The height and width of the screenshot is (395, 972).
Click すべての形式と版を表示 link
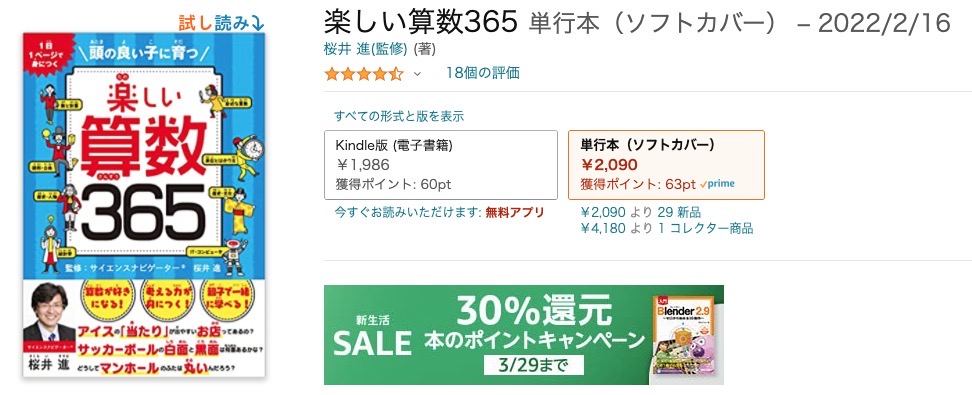(399, 116)
